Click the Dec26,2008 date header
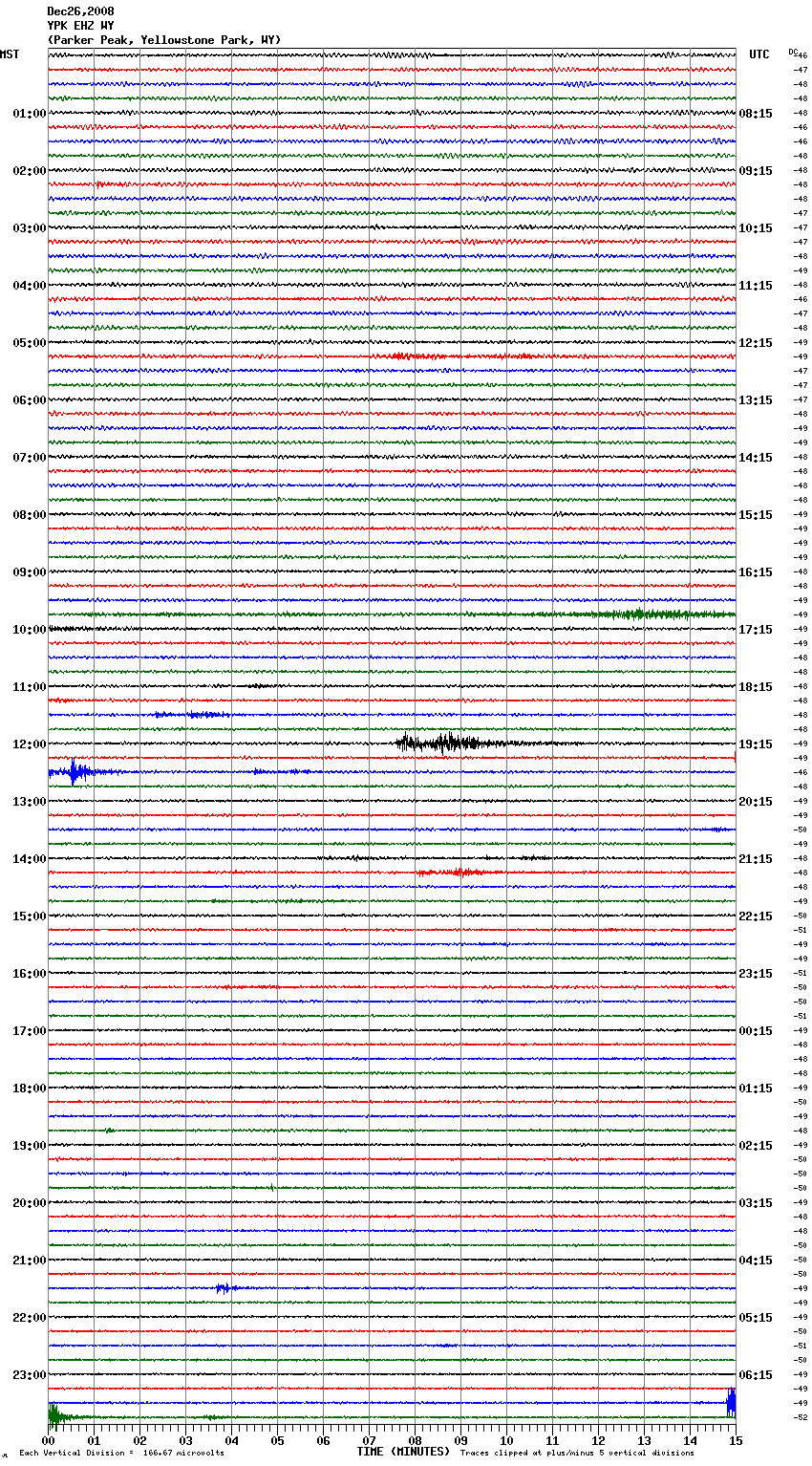 pos(80,11)
